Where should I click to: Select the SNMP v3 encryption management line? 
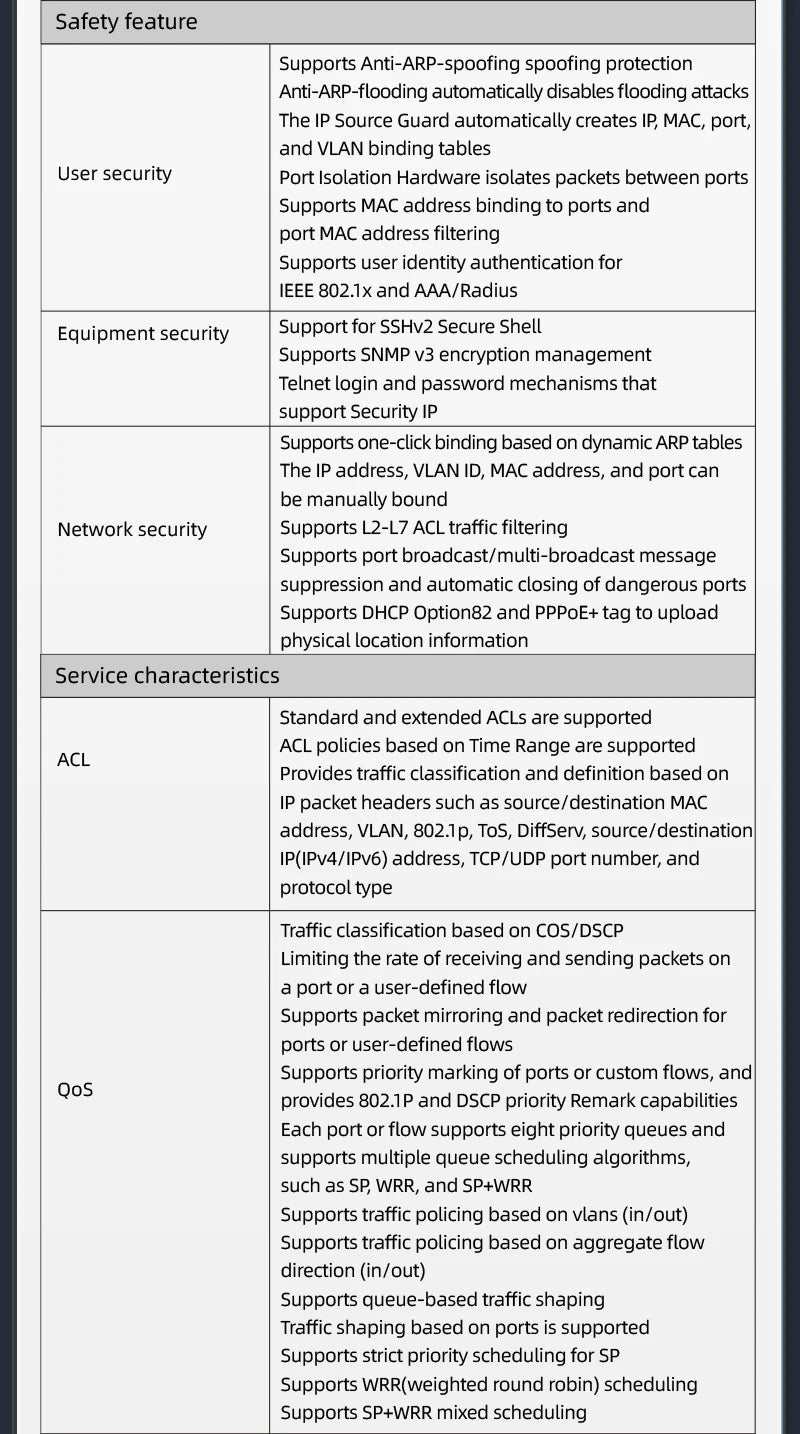pyautogui.click(x=465, y=355)
